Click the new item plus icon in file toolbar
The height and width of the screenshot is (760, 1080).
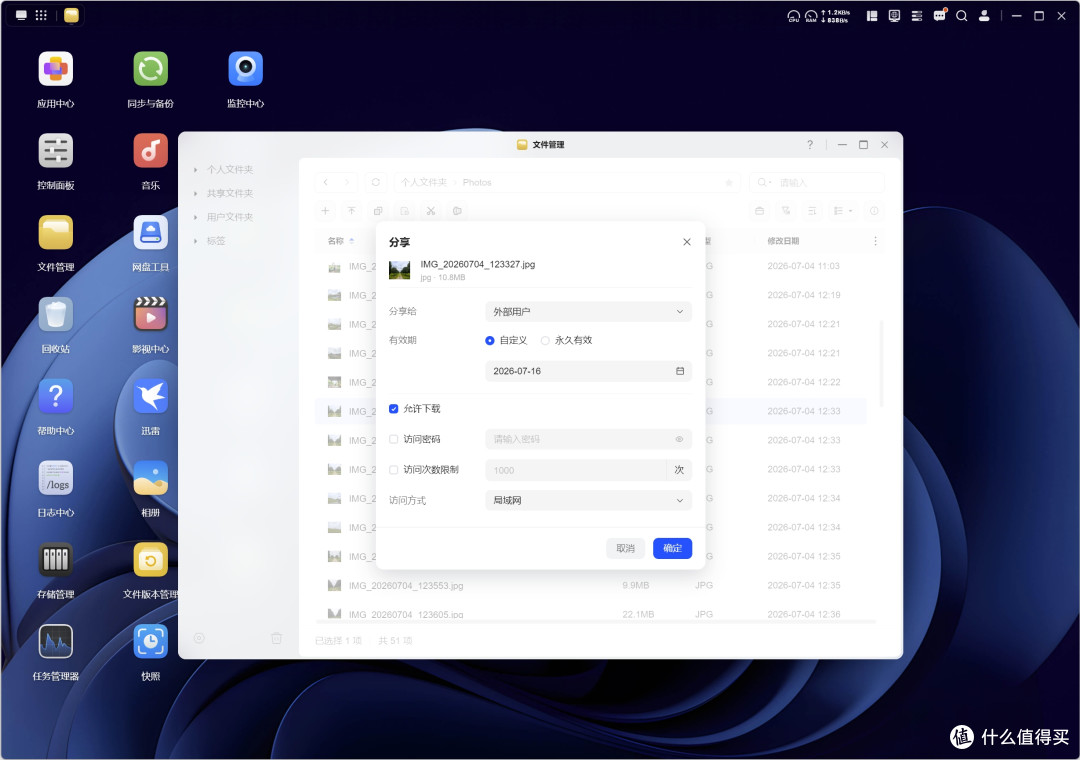(x=325, y=211)
